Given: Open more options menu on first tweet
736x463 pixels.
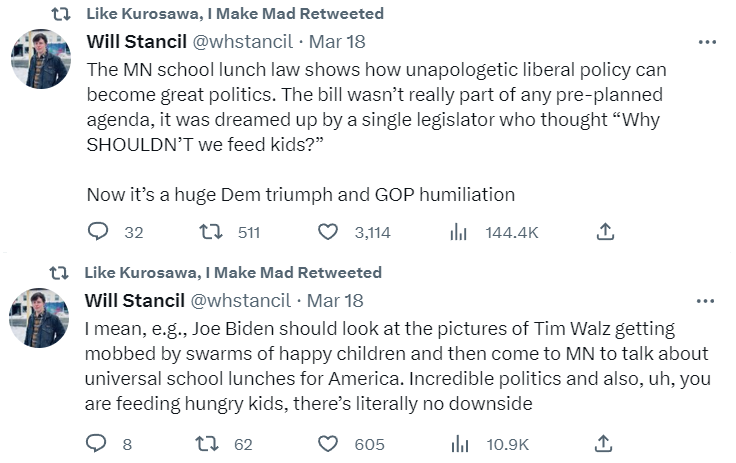Looking at the screenshot, I should (x=707, y=42).
